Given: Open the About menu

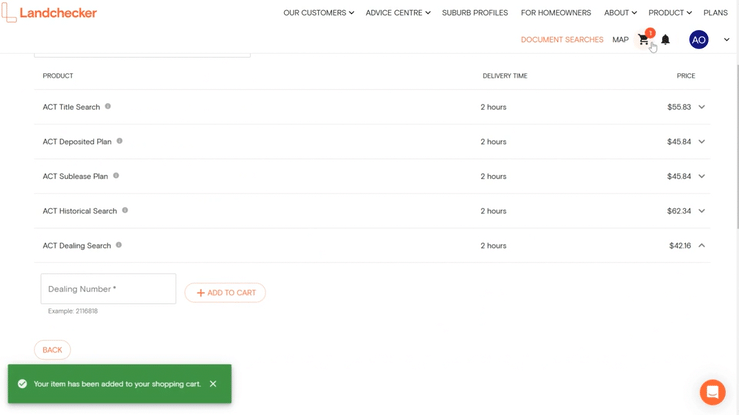Looking at the screenshot, I should click(620, 13).
